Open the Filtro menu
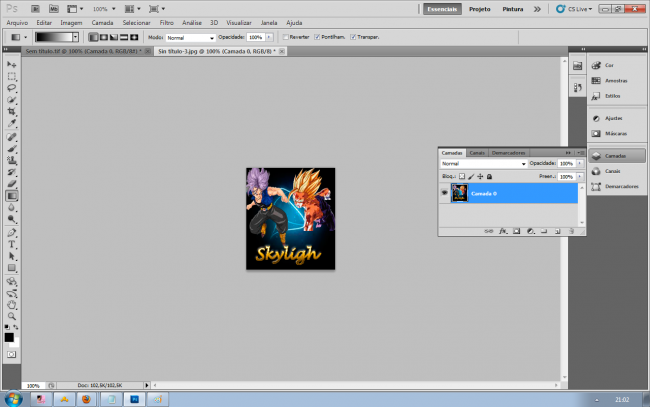650x407 pixels. pos(167,23)
